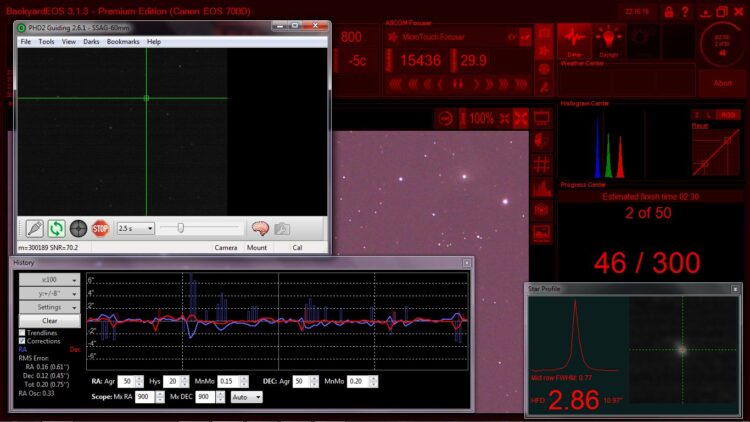Click the zoom fit-to-screen arrows icon

tap(521, 118)
